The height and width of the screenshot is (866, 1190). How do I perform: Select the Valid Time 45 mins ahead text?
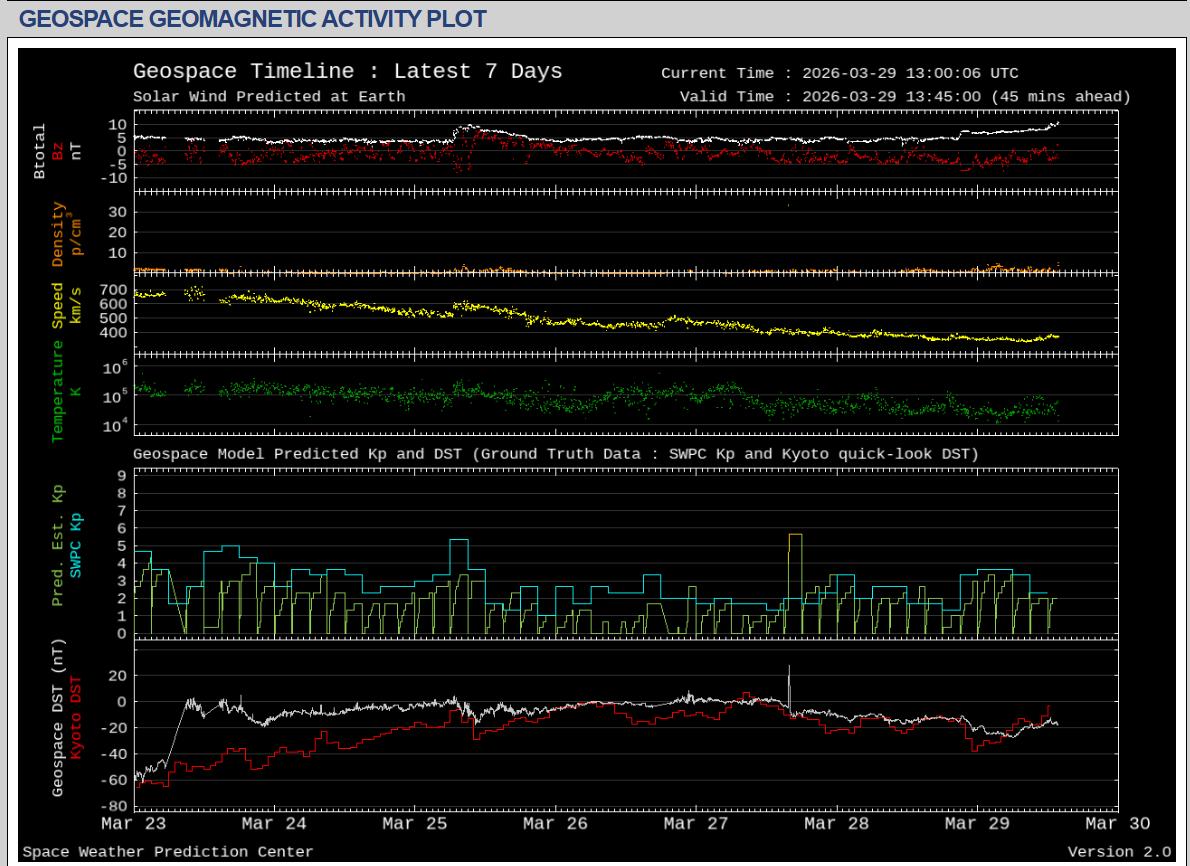click(904, 97)
